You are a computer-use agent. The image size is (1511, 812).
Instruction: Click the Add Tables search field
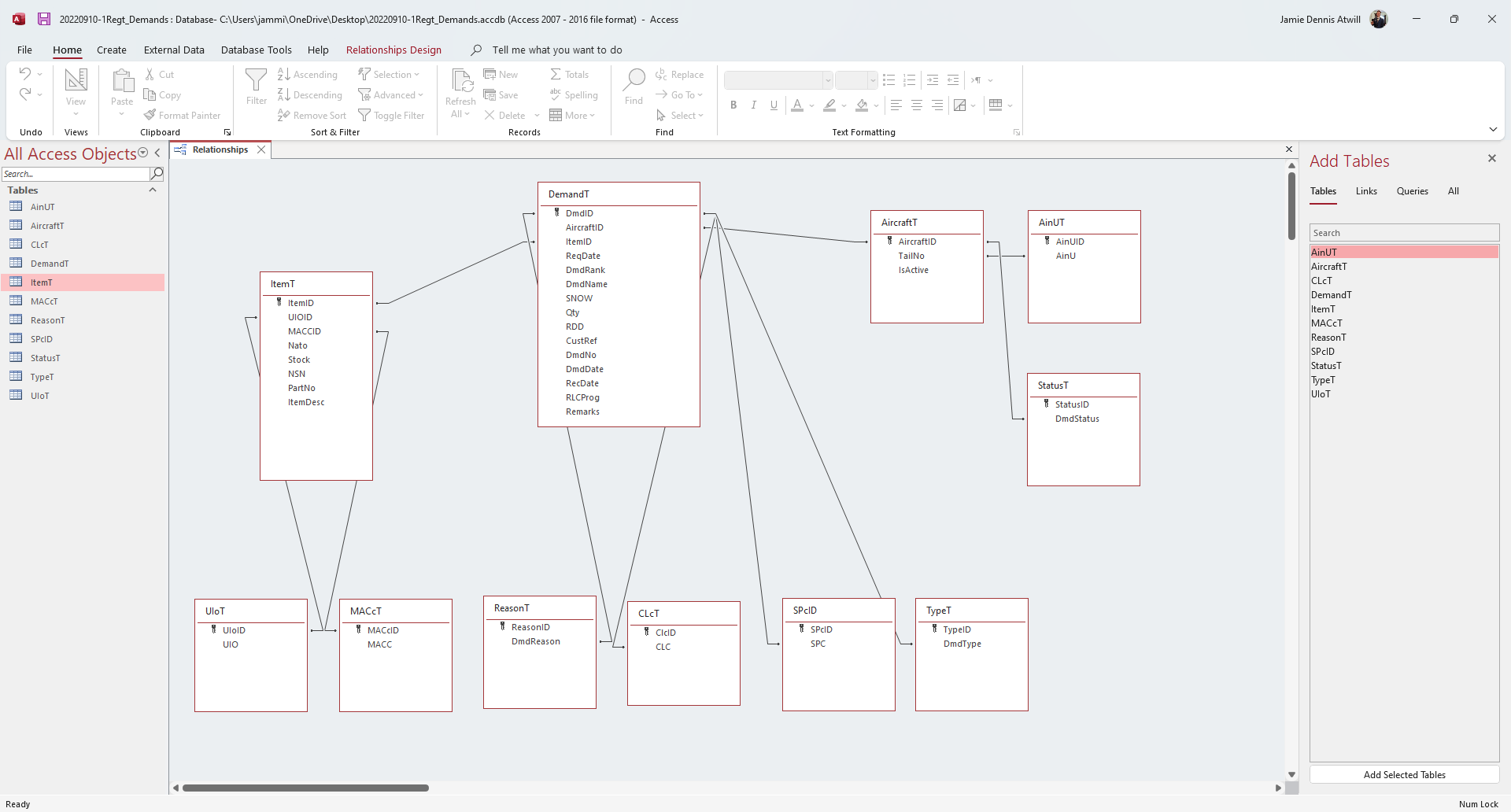pyautogui.click(x=1403, y=233)
